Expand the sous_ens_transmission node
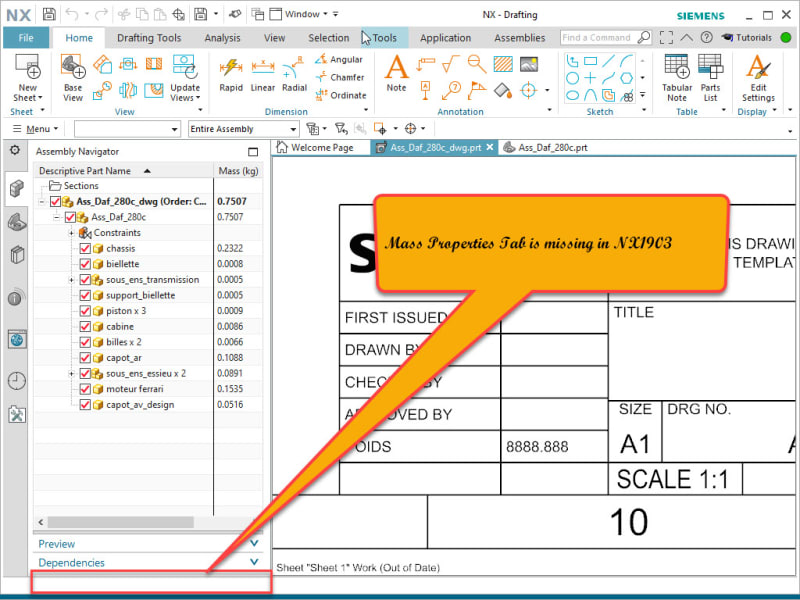The image size is (800, 600). (x=71, y=280)
